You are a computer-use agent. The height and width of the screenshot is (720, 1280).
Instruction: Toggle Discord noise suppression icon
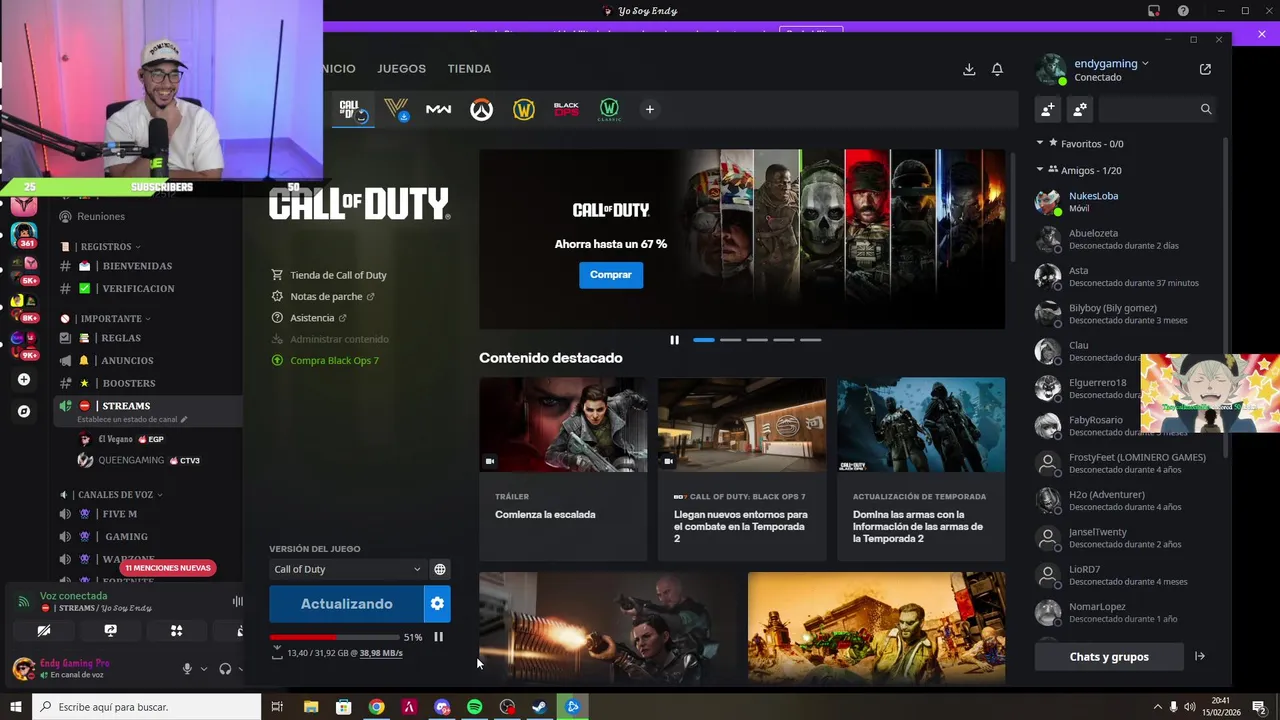pyautogui.click(x=238, y=601)
